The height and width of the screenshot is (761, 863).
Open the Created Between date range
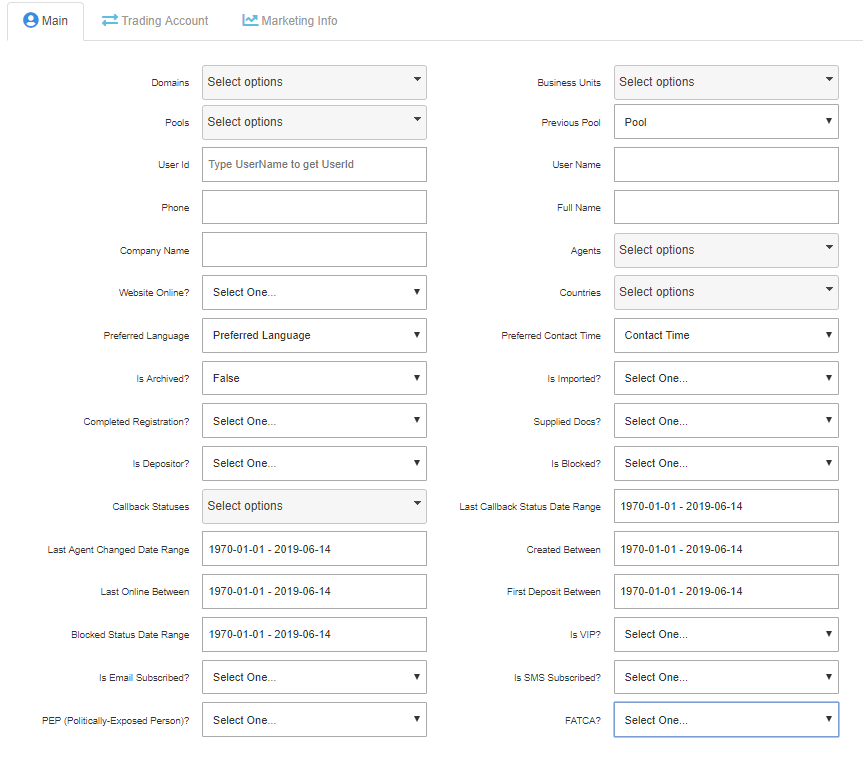(726, 549)
